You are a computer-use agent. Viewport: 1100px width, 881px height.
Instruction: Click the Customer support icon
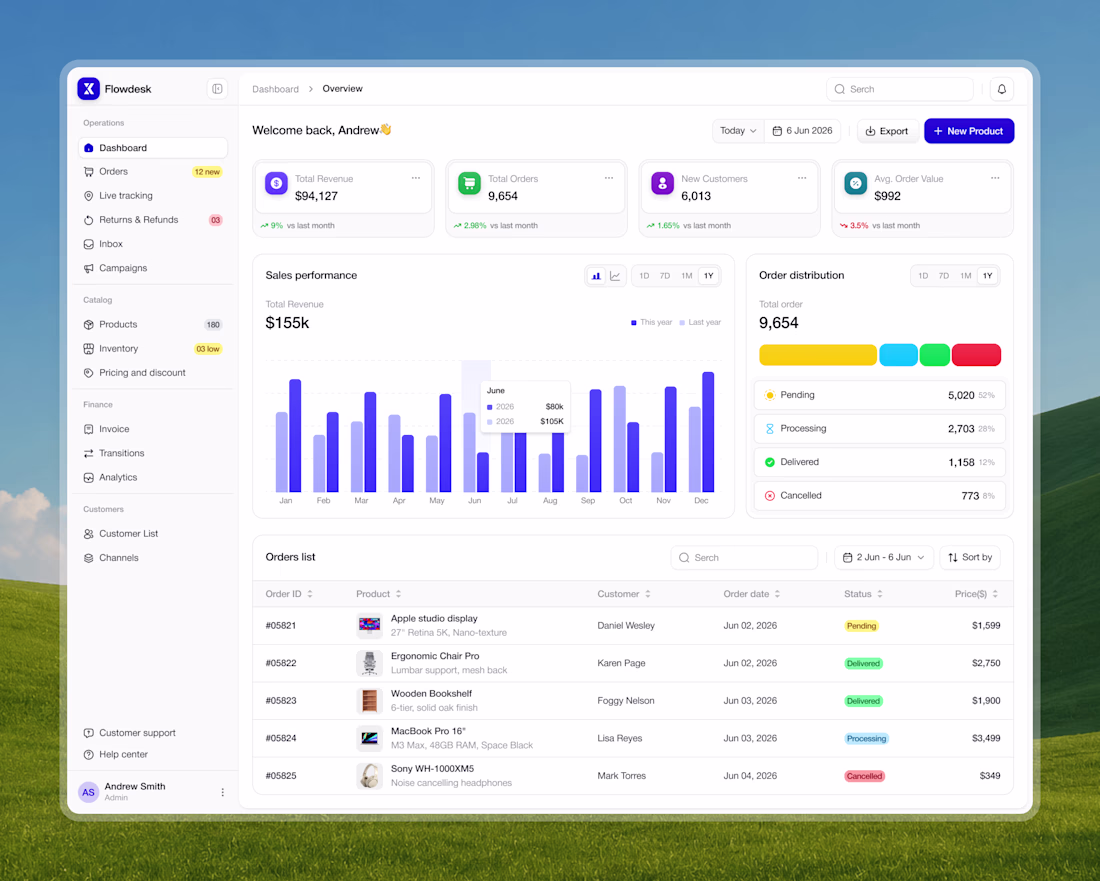pyautogui.click(x=88, y=733)
